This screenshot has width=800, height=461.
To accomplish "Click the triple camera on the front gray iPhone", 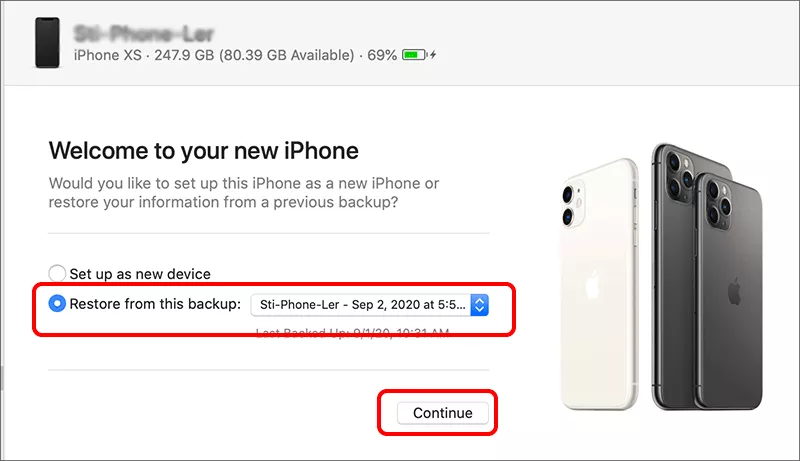I will pyautogui.click(x=718, y=203).
